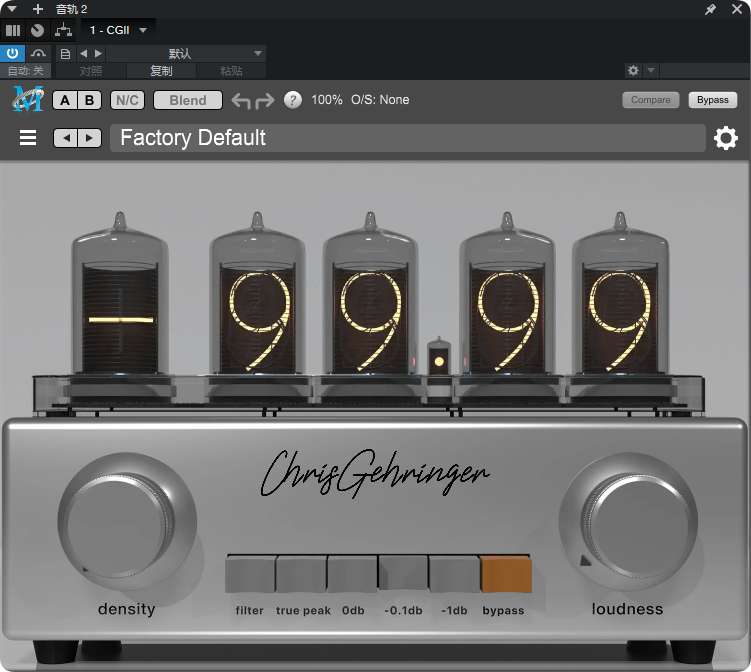Open the hamburger preset menu

coord(28,138)
